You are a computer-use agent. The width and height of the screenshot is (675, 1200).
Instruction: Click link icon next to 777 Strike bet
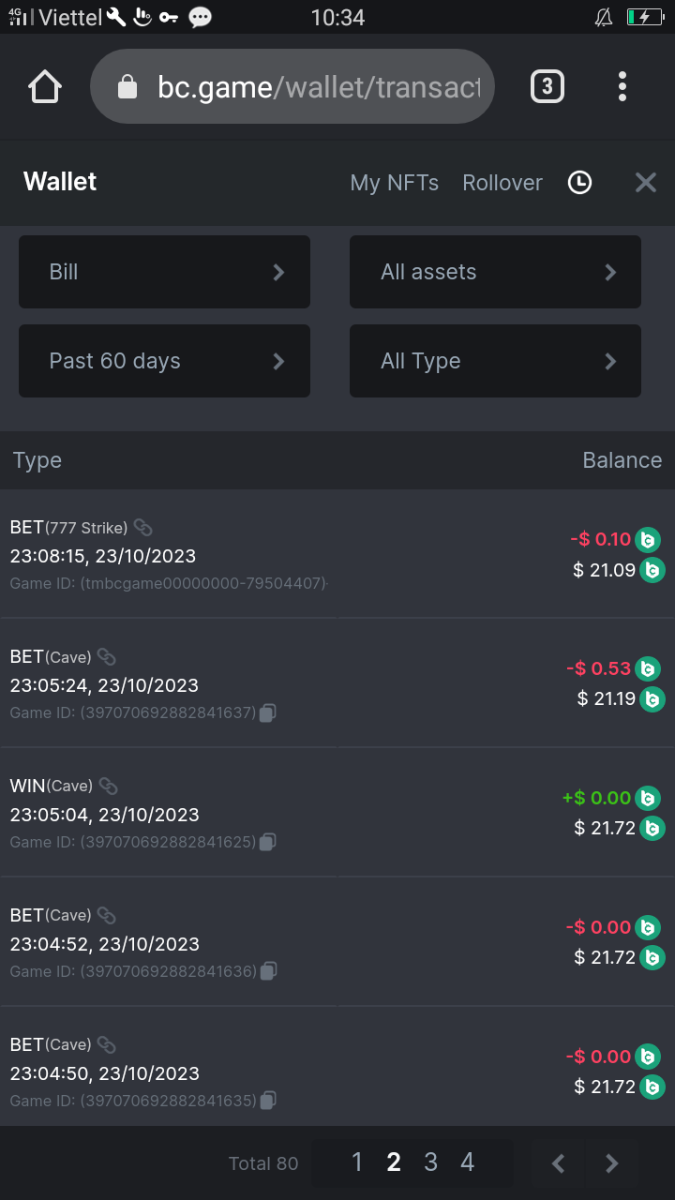click(143, 527)
